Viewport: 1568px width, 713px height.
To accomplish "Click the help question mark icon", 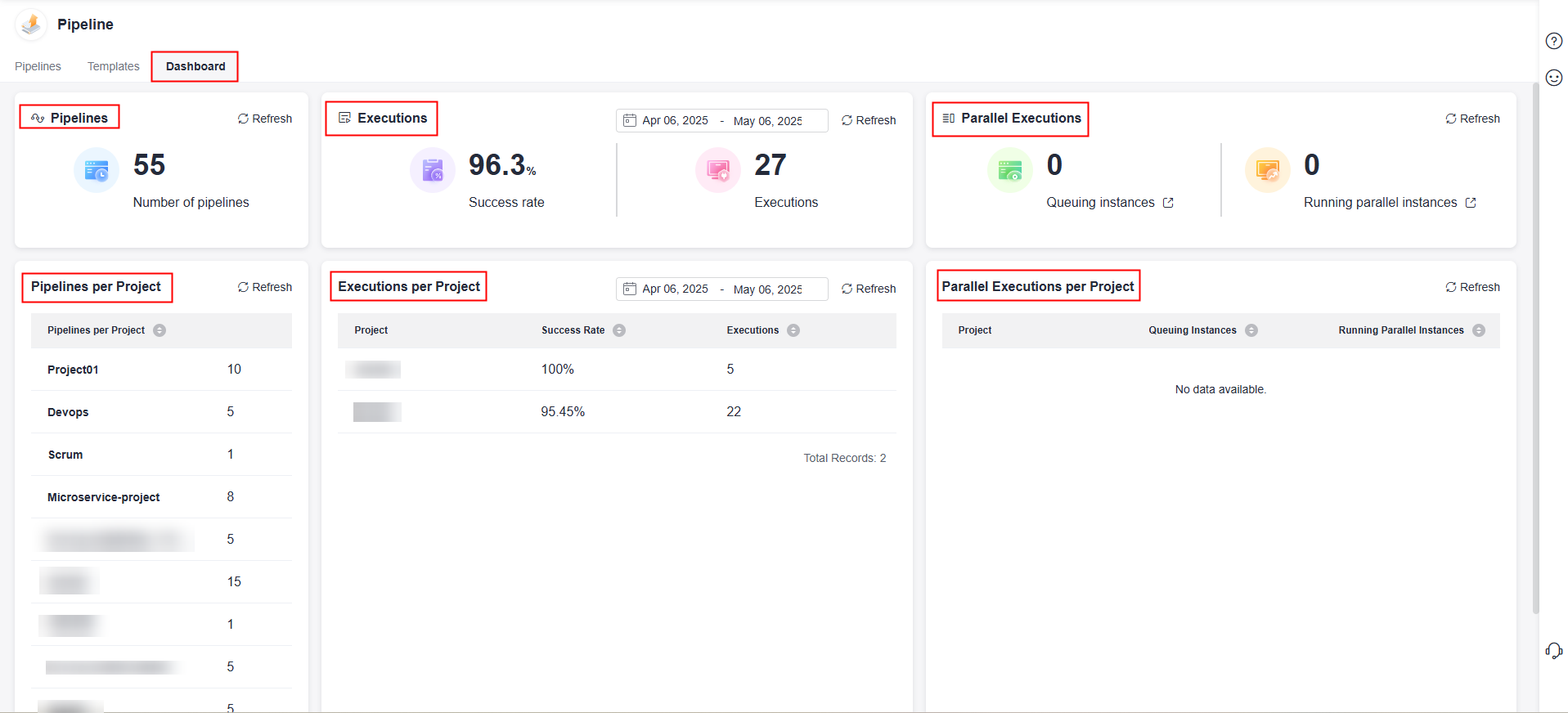I will point(1553,41).
